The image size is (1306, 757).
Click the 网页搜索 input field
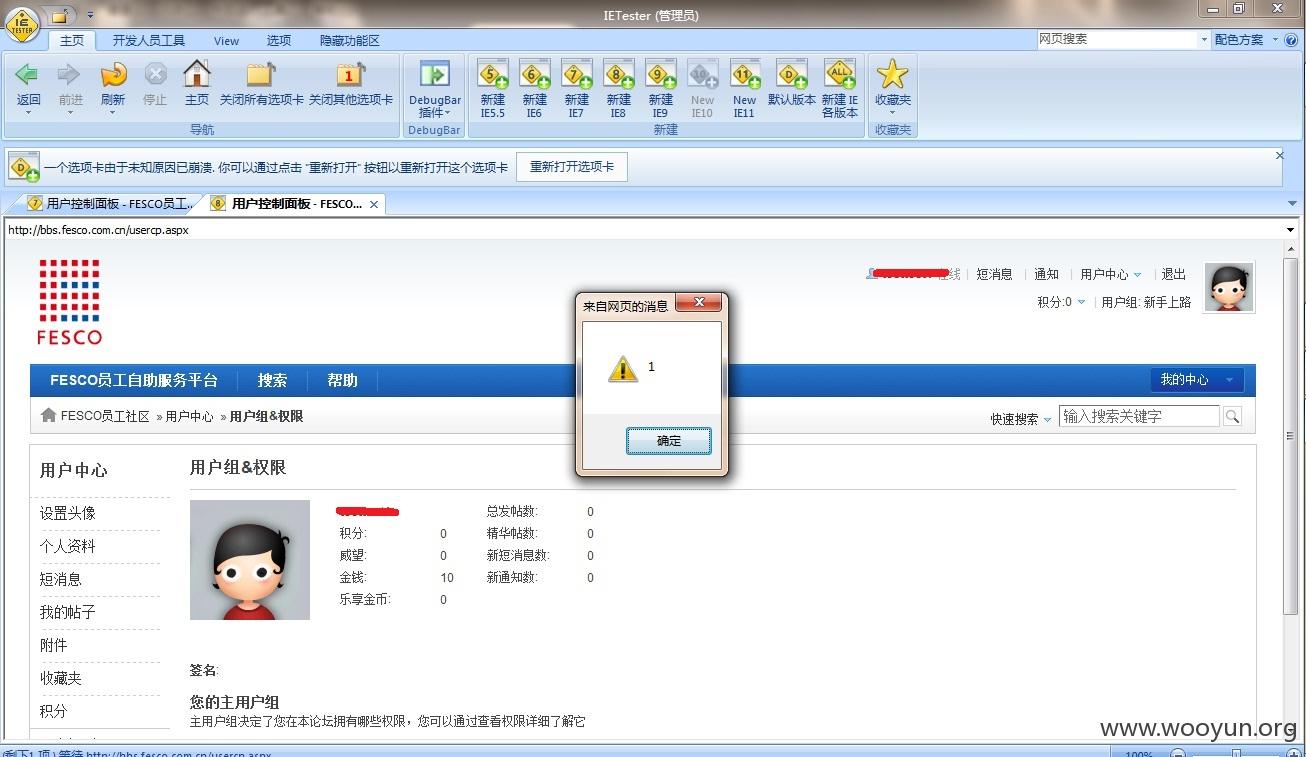pos(1116,40)
